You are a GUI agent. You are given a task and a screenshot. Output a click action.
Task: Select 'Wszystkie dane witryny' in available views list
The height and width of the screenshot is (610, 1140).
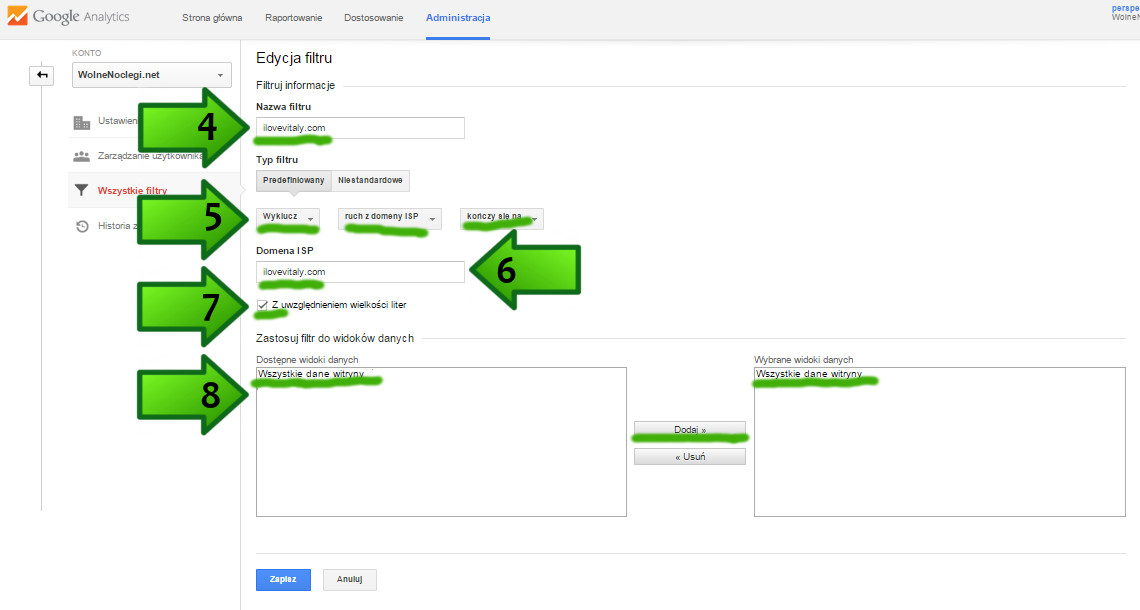pyautogui.click(x=311, y=374)
